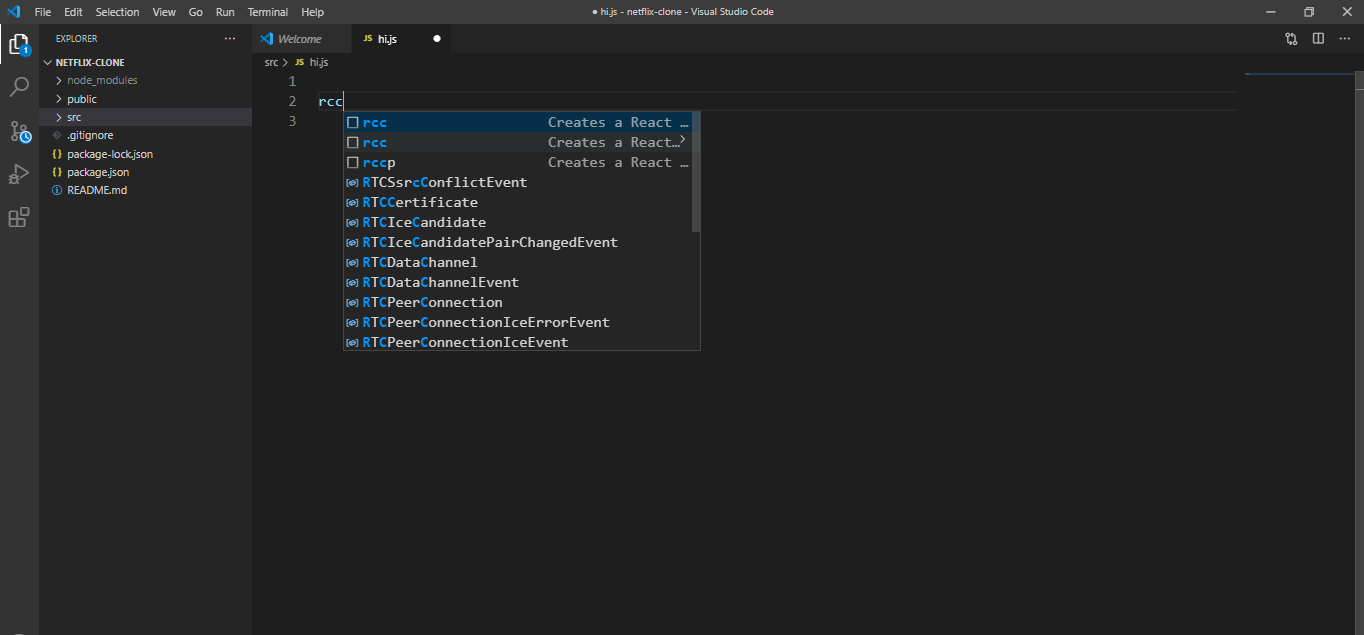1364x635 pixels.
Task: Split the editor using the toolbar icon
Action: coord(1317,38)
